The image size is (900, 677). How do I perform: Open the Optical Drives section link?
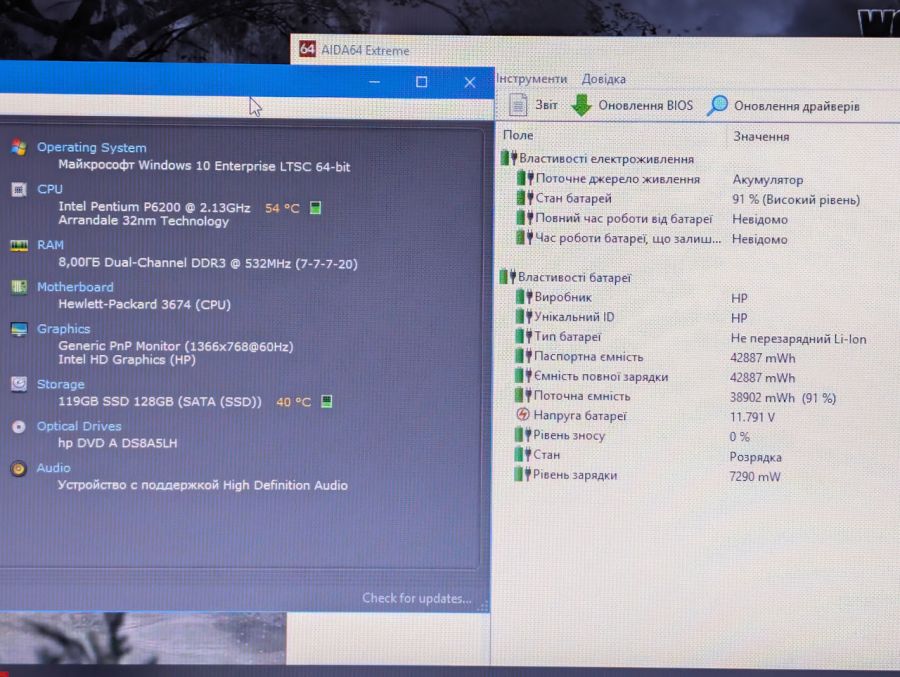79,426
